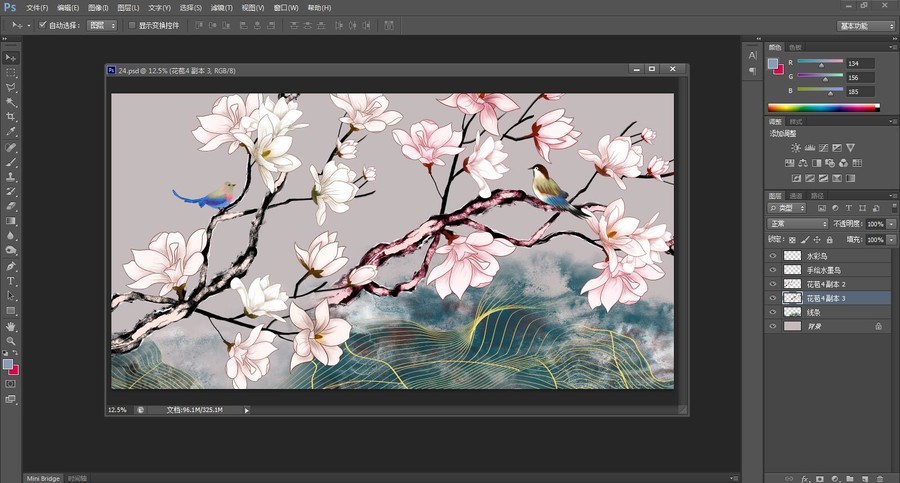Viewport: 900px width, 483px height.
Task: Open the 文件(F) menu
Action: [37, 8]
